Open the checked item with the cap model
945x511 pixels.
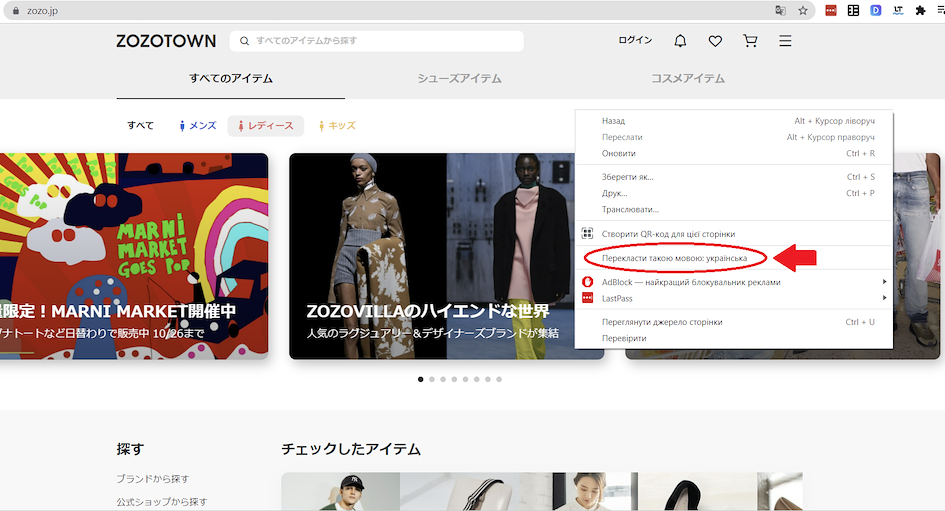click(341, 492)
